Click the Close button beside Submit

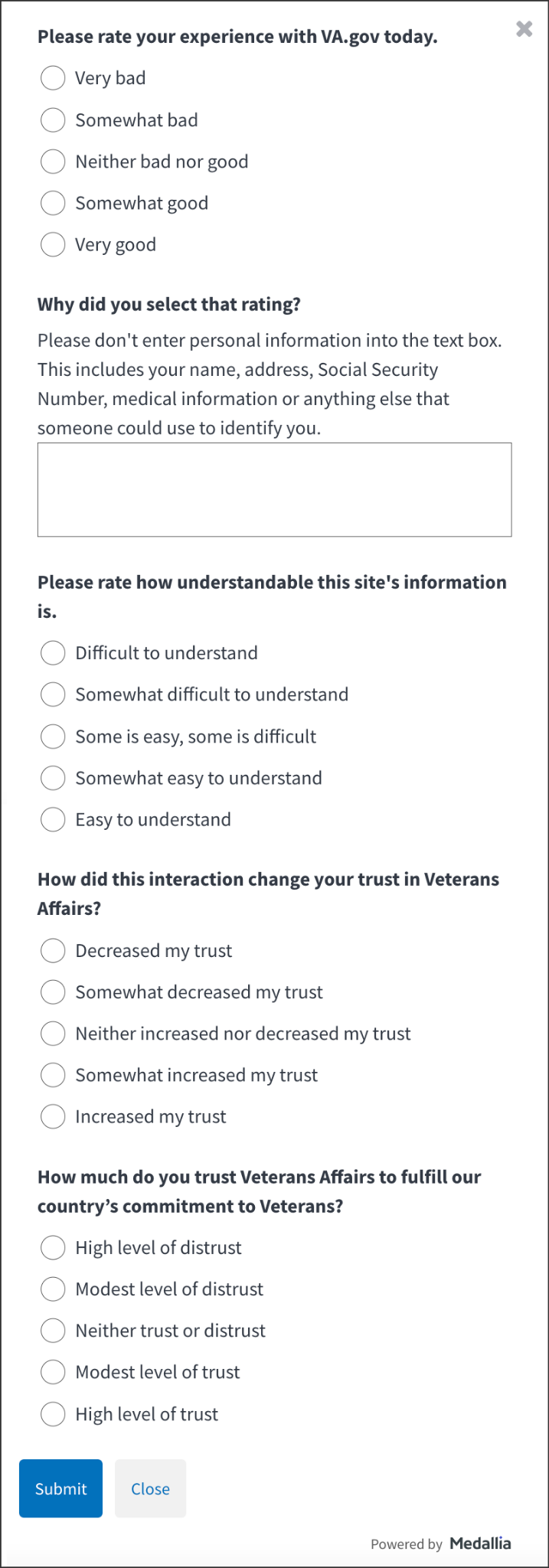click(x=150, y=1488)
